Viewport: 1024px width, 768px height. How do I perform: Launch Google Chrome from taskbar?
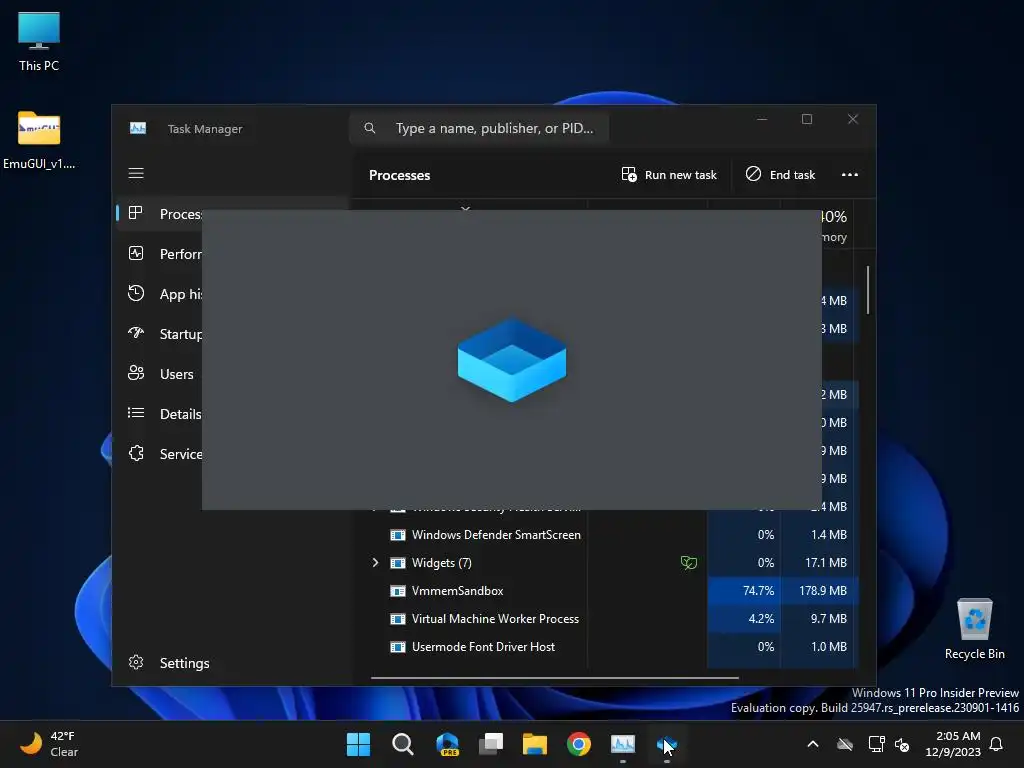pyautogui.click(x=579, y=744)
